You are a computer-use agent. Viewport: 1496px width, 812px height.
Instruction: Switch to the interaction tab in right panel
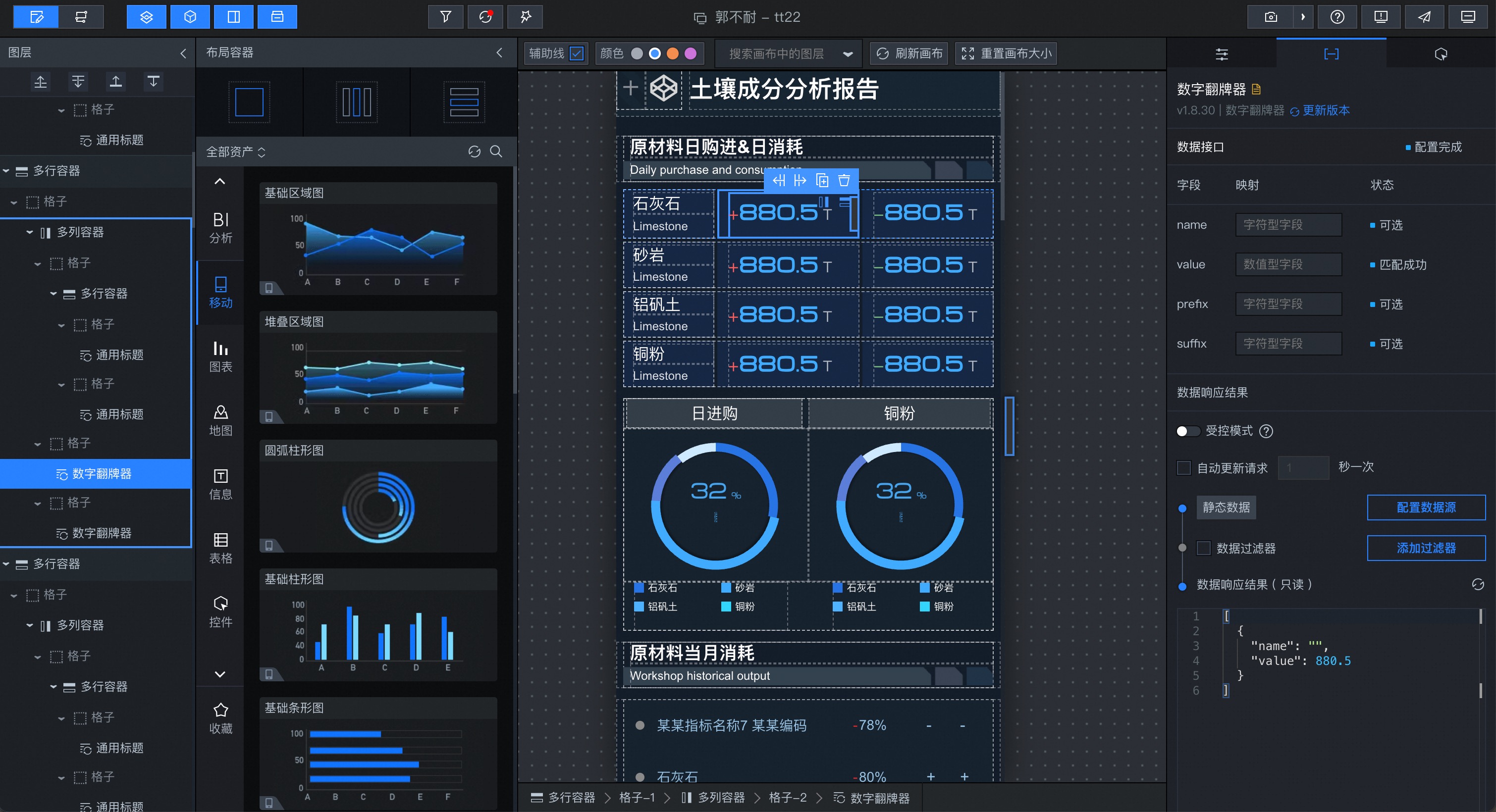pos(1440,54)
